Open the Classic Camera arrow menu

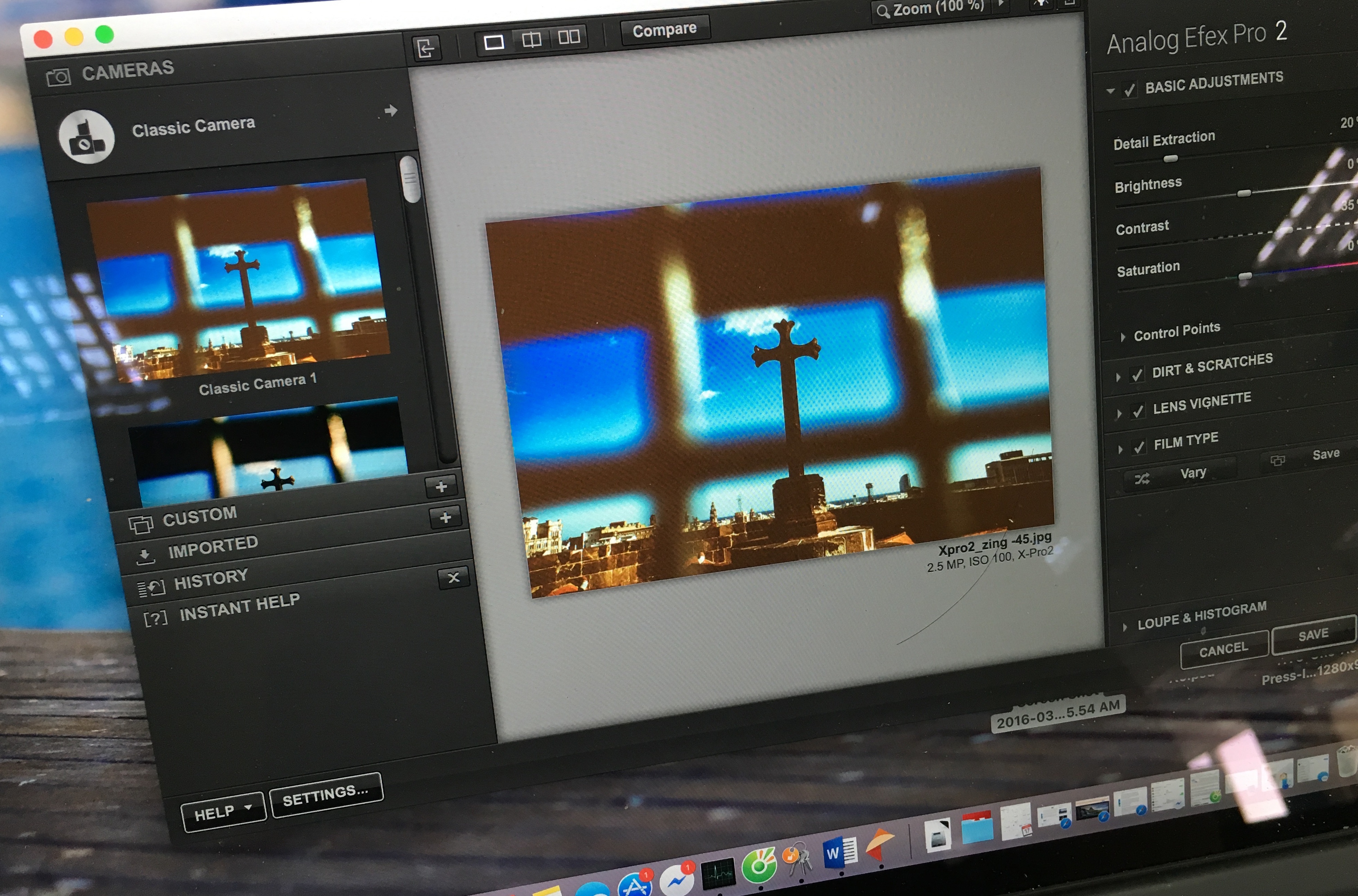(x=391, y=110)
